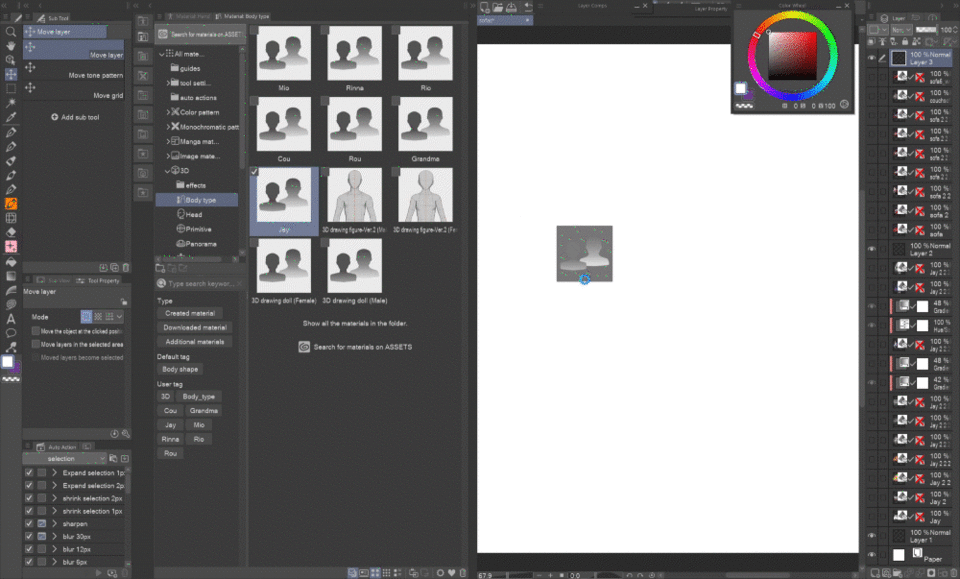Select the Eraser tool
Viewport: 960px width, 579px height.
pyautogui.click(x=10, y=233)
